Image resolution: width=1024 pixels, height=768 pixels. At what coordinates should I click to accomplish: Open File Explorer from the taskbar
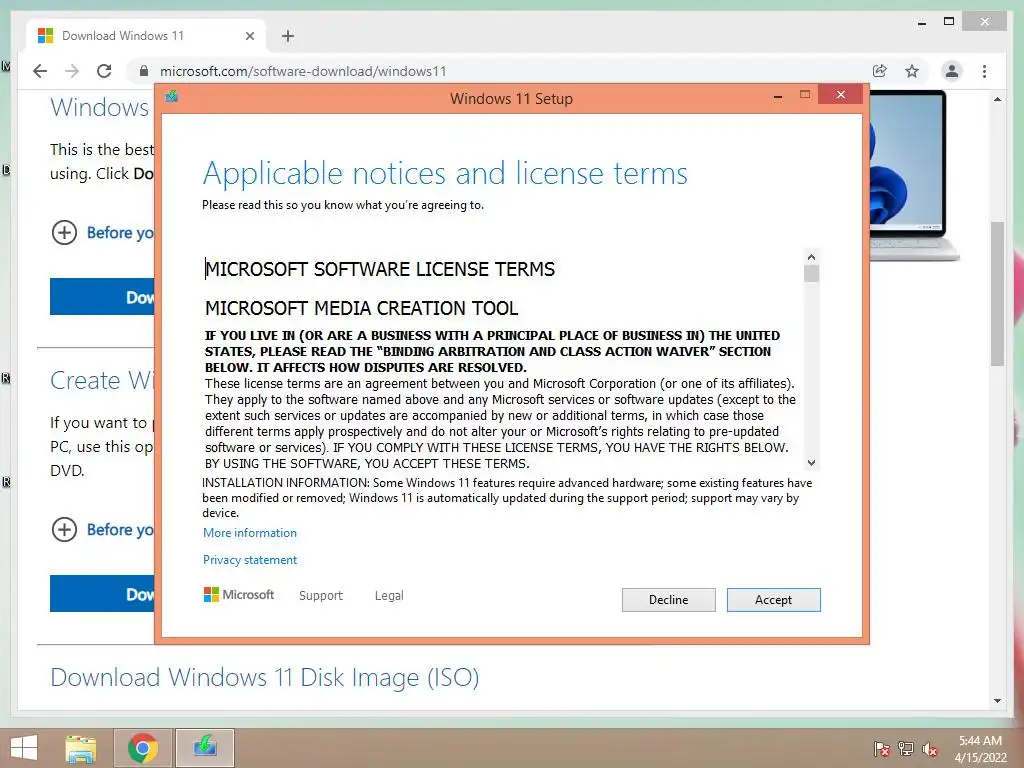coord(81,748)
